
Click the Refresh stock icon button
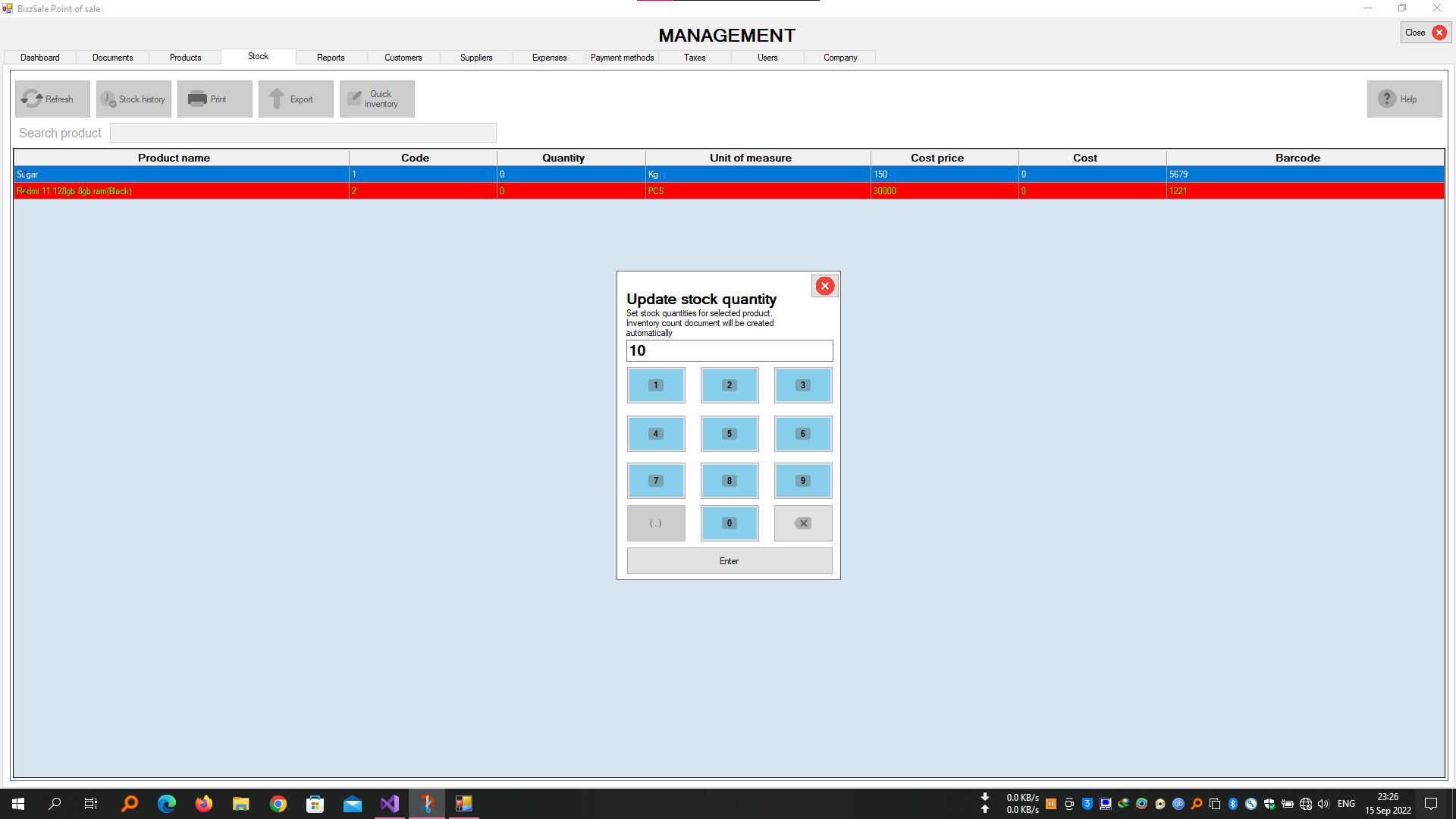point(33,99)
